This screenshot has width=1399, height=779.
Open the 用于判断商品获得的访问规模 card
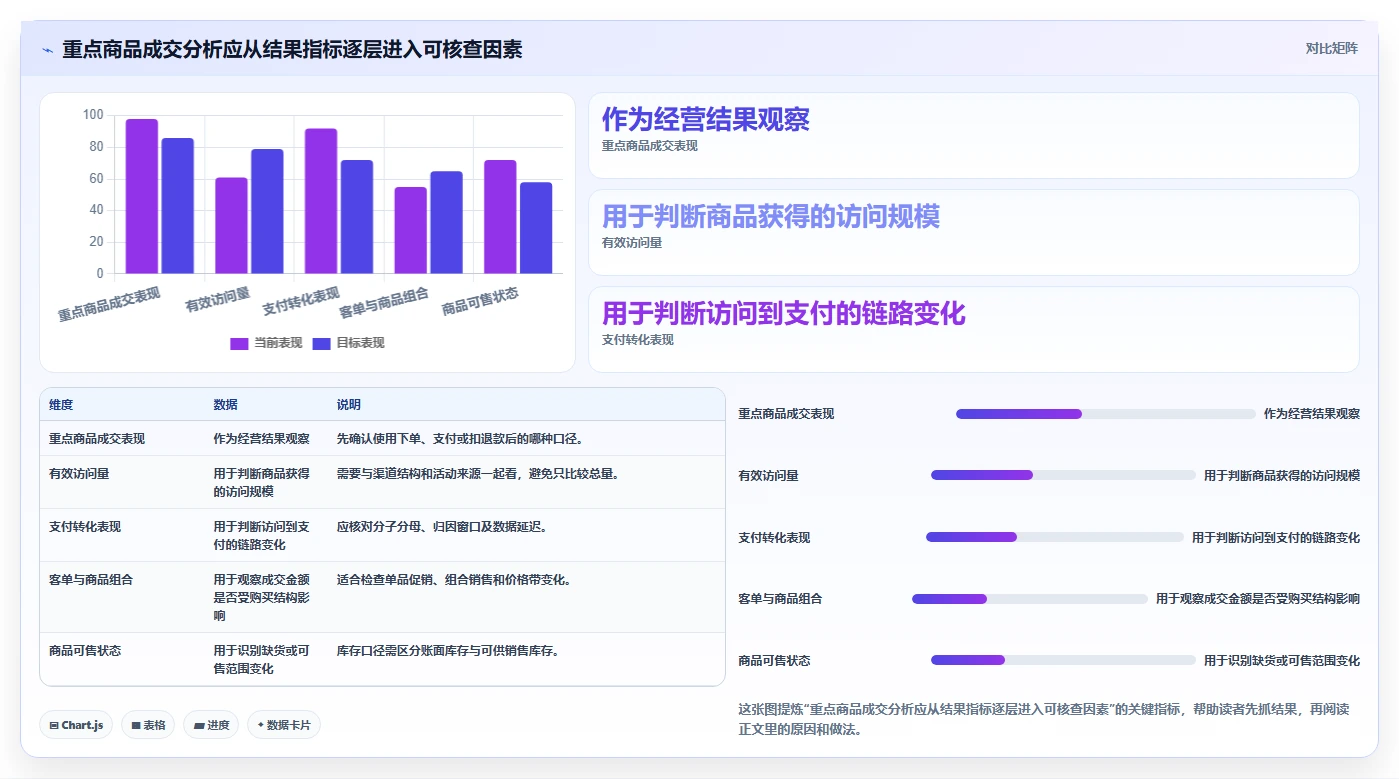pos(974,233)
